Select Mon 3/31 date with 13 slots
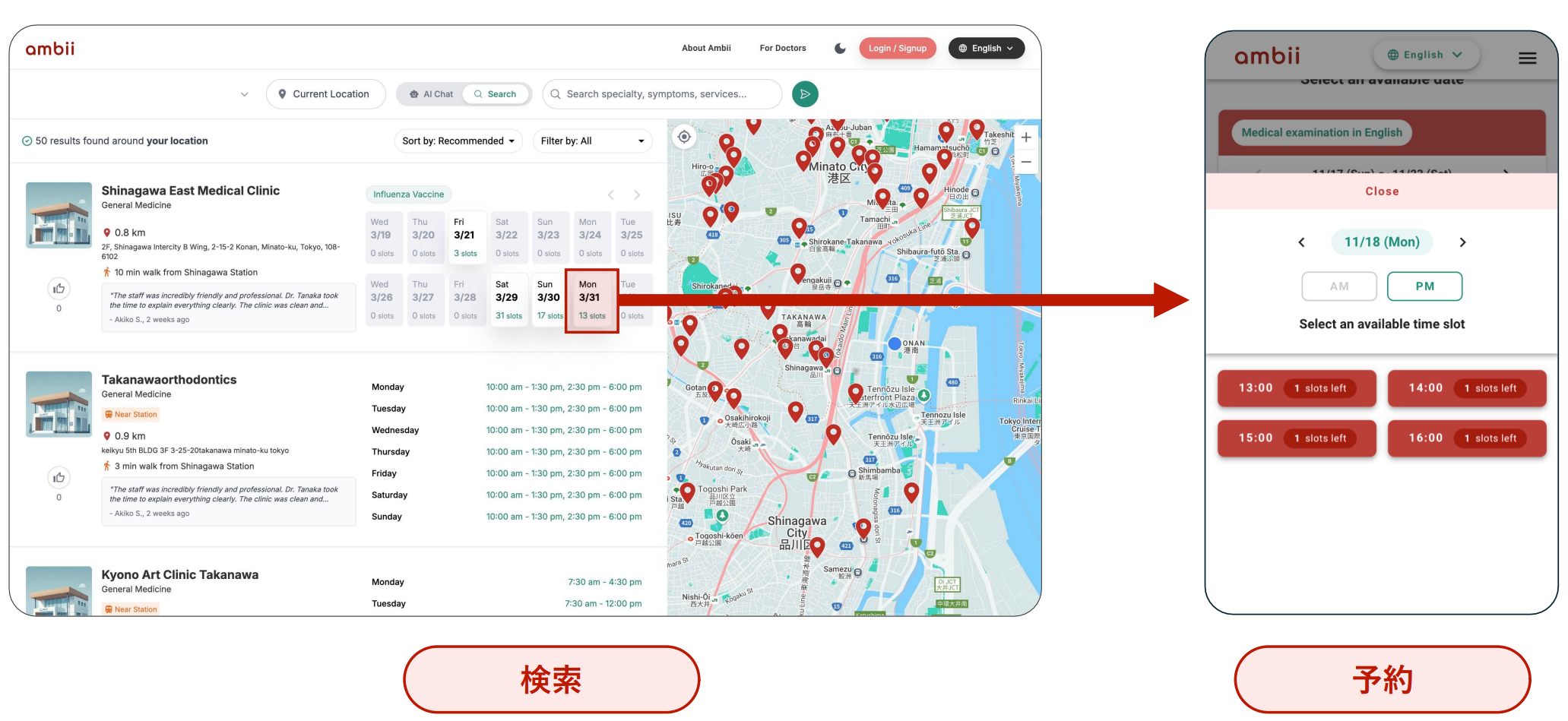1568x721 pixels. point(591,300)
